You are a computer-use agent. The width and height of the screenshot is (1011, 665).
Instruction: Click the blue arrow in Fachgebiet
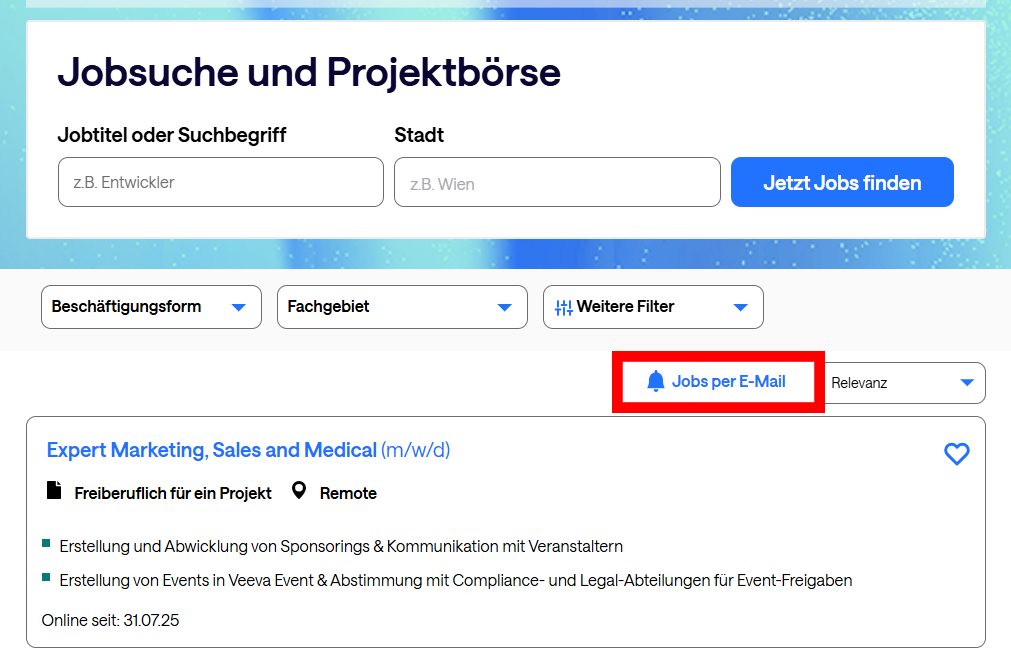505,307
